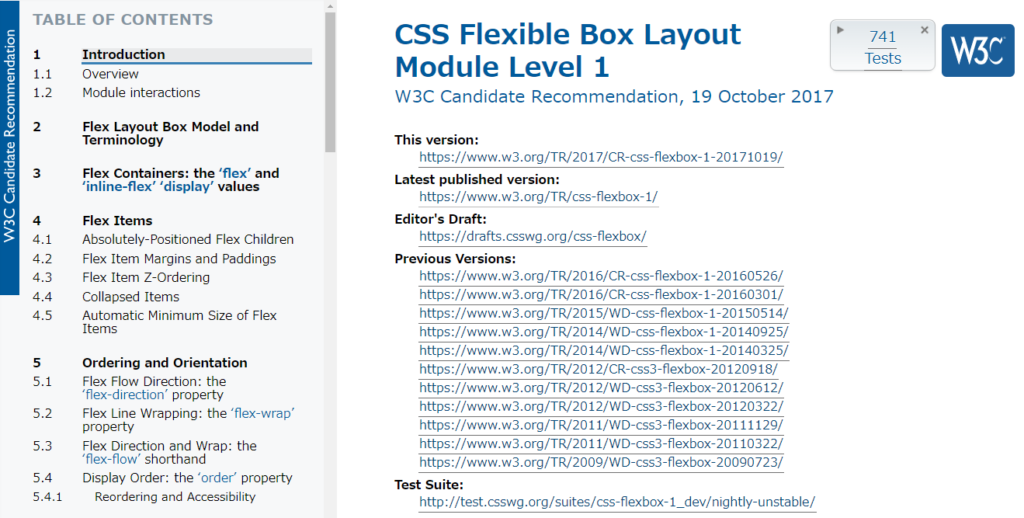Go to 5.4.1 Reordering and Accessibility

click(x=175, y=497)
